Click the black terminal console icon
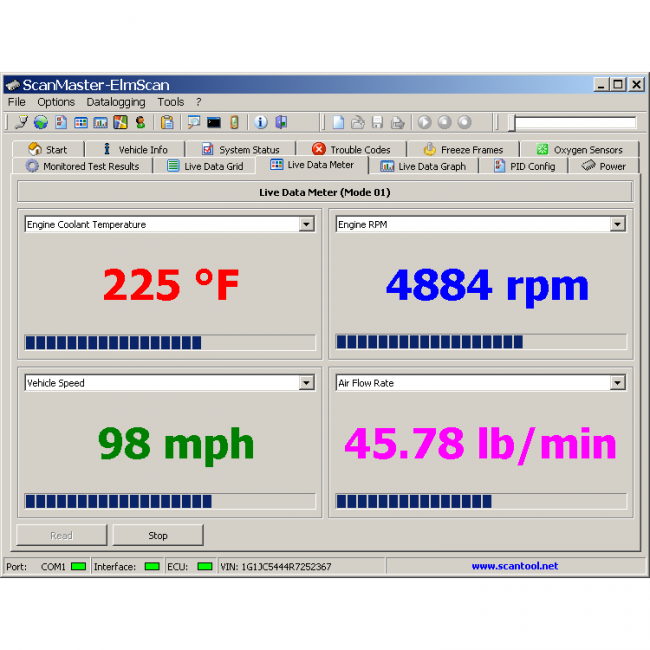This screenshot has height=650, width=650. [x=213, y=123]
